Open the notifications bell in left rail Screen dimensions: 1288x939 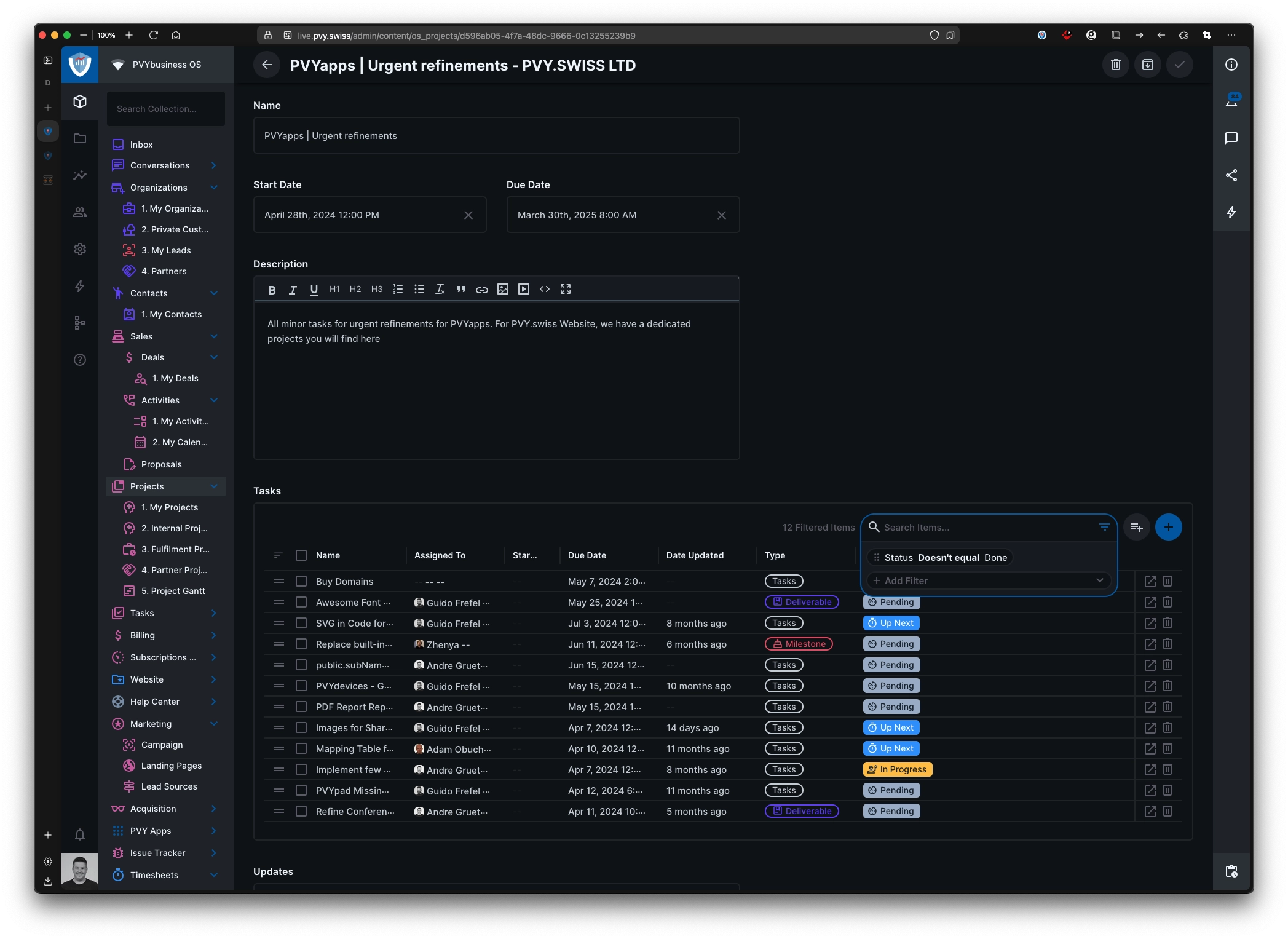[80, 834]
